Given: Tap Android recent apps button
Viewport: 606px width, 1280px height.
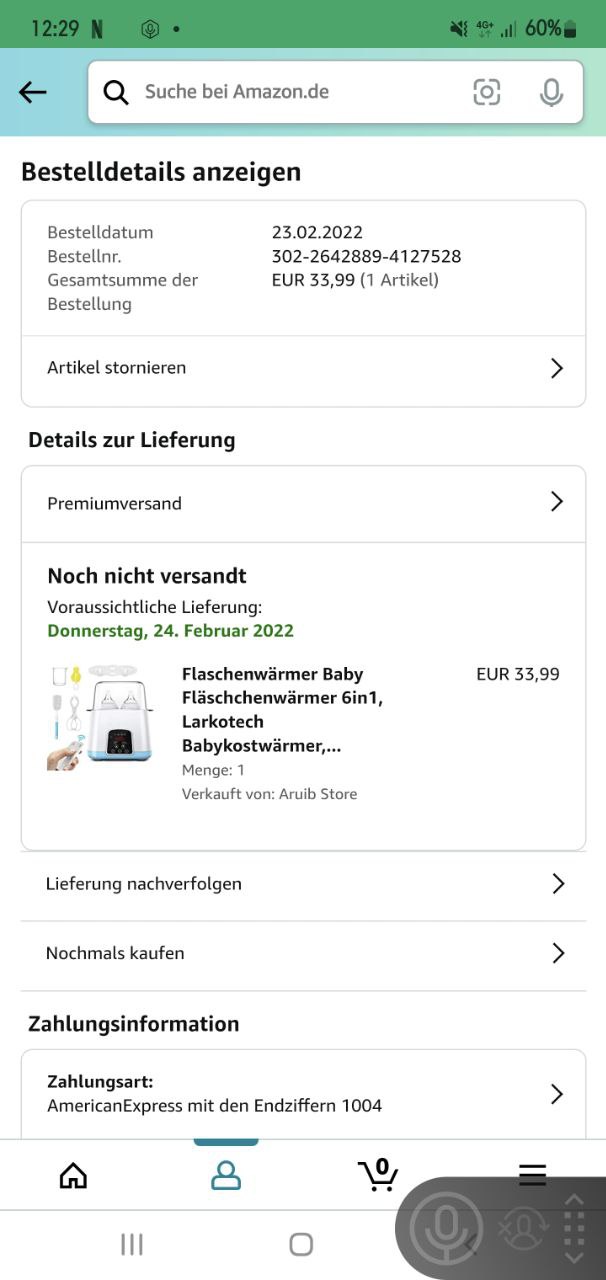Looking at the screenshot, I should coord(131,1244).
